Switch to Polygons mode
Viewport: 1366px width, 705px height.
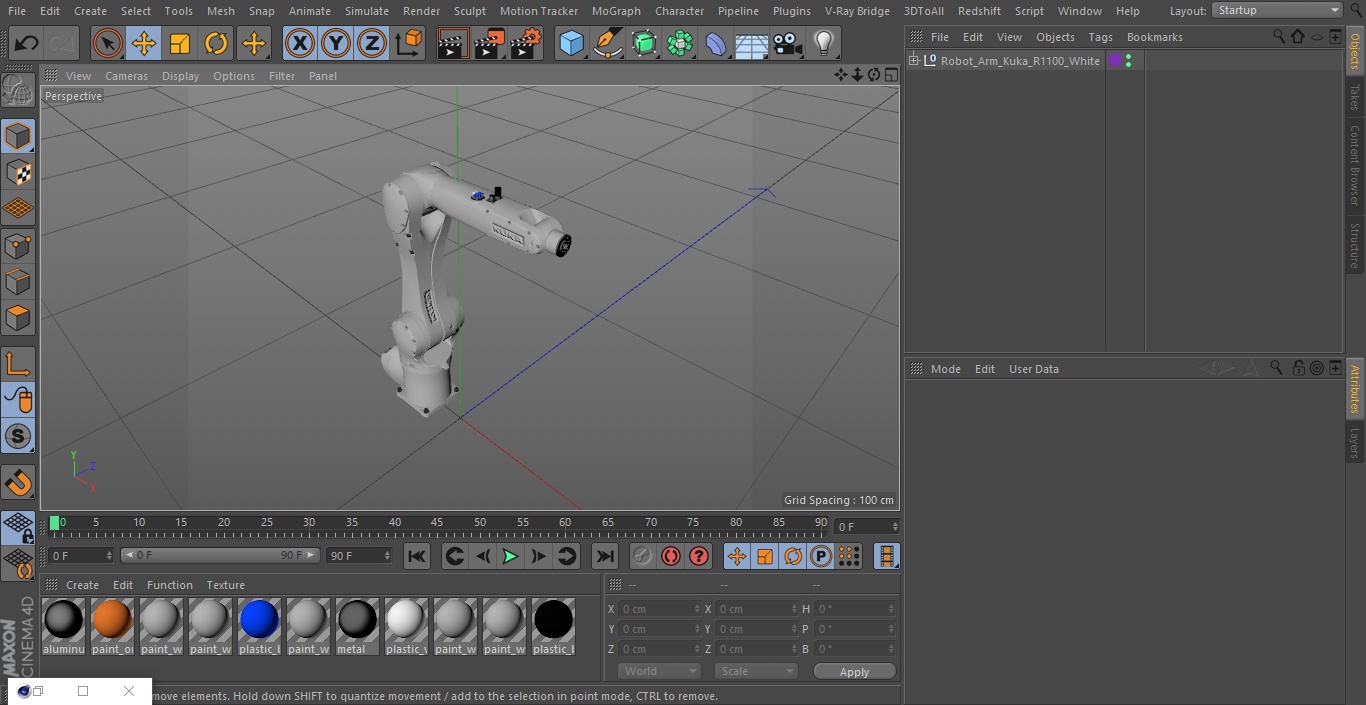(18, 318)
